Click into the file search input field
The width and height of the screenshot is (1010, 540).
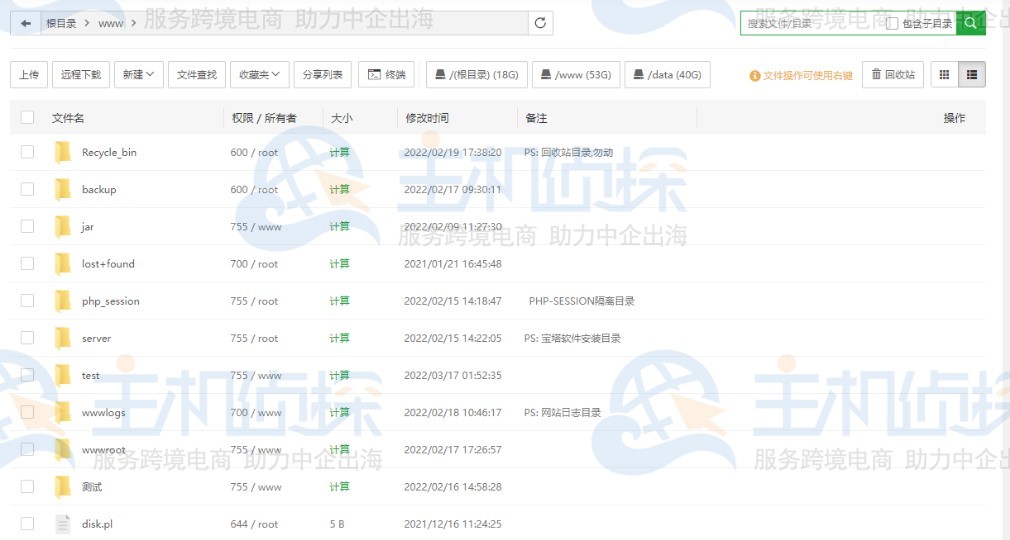pos(810,23)
